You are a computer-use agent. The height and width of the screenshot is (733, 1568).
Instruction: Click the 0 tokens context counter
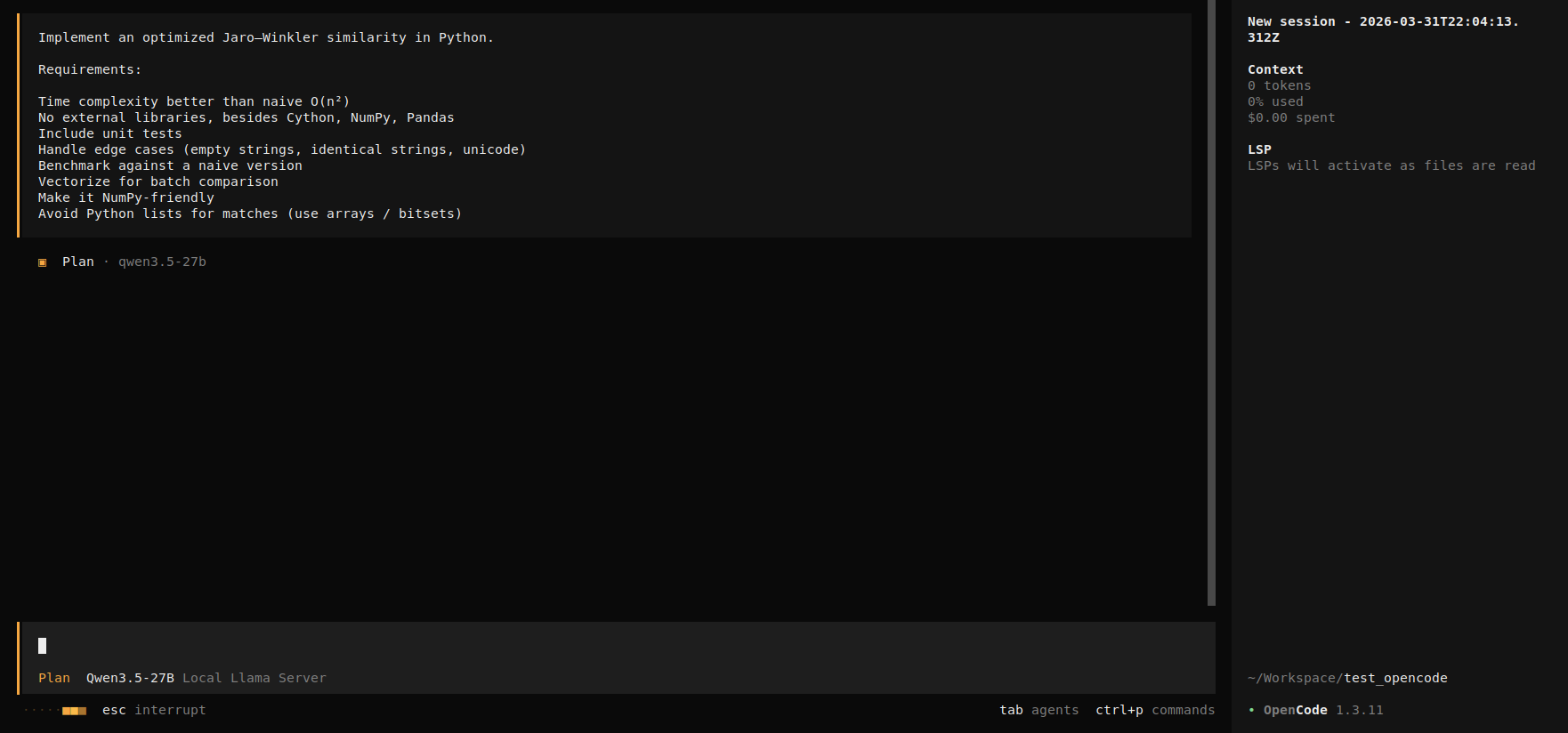1279,85
